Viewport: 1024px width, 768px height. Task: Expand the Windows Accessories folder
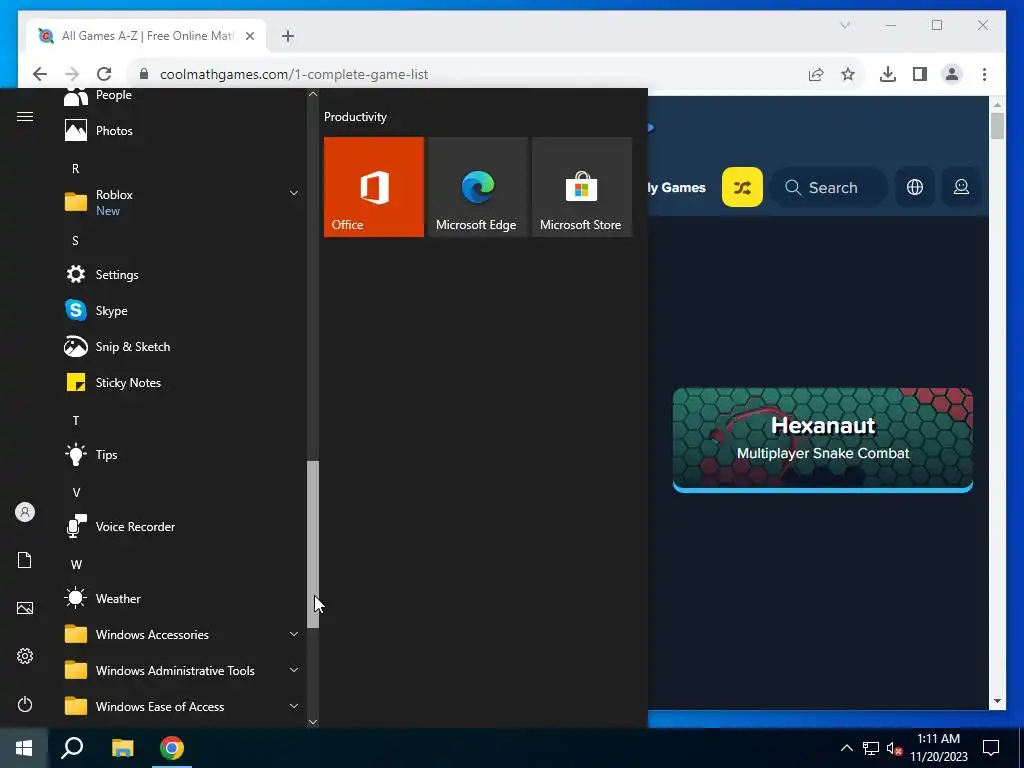(181, 634)
